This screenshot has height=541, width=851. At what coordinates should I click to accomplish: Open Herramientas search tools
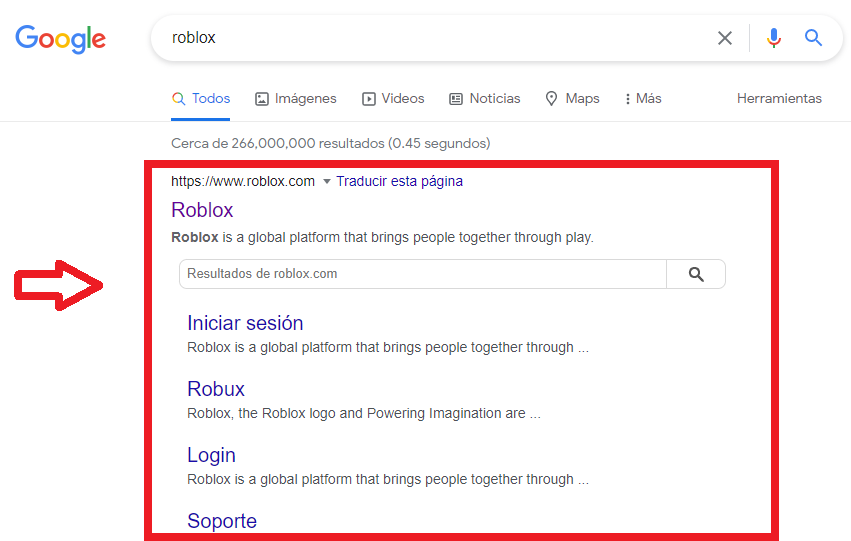[779, 98]
